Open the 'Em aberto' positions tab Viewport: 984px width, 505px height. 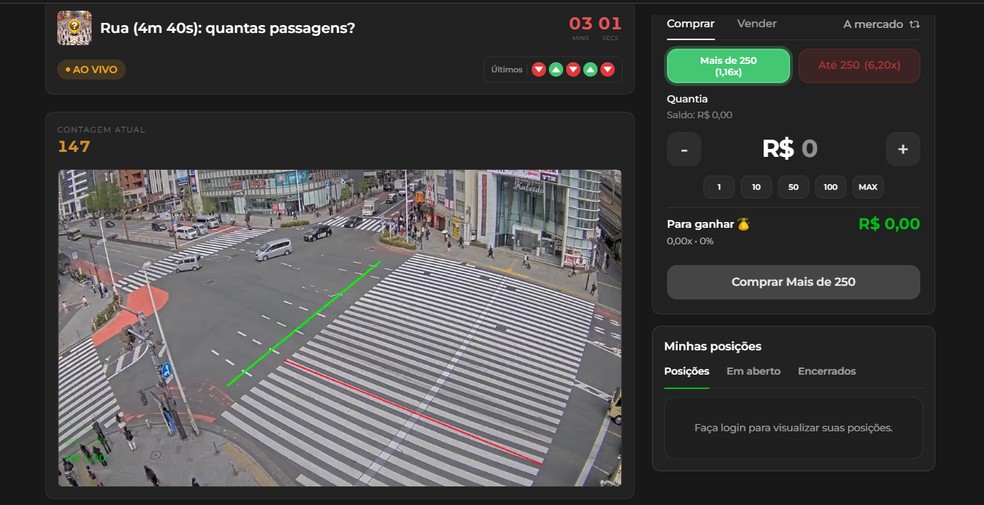[753, 371]
